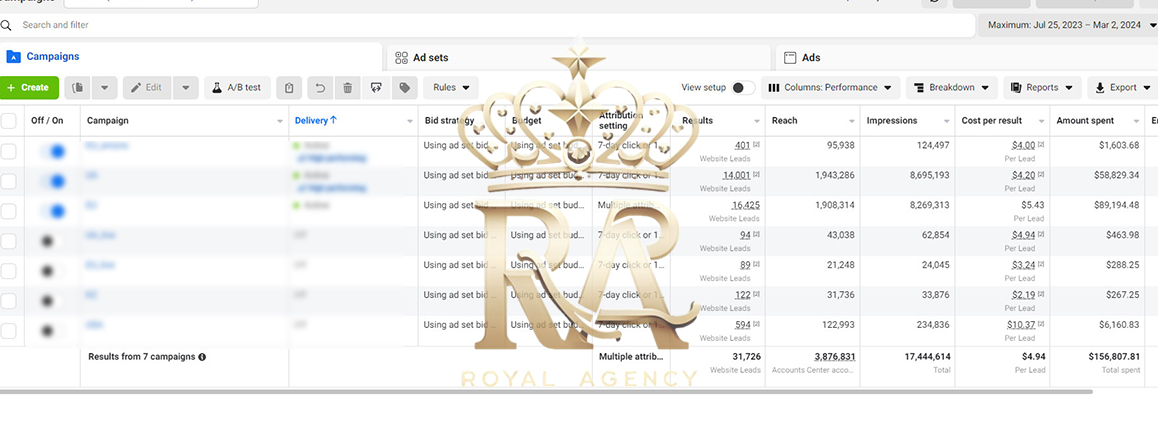Viewport: 1158px width, 437px height.
Task: Open the A/B test flask tool
Action: click(238, 87)
